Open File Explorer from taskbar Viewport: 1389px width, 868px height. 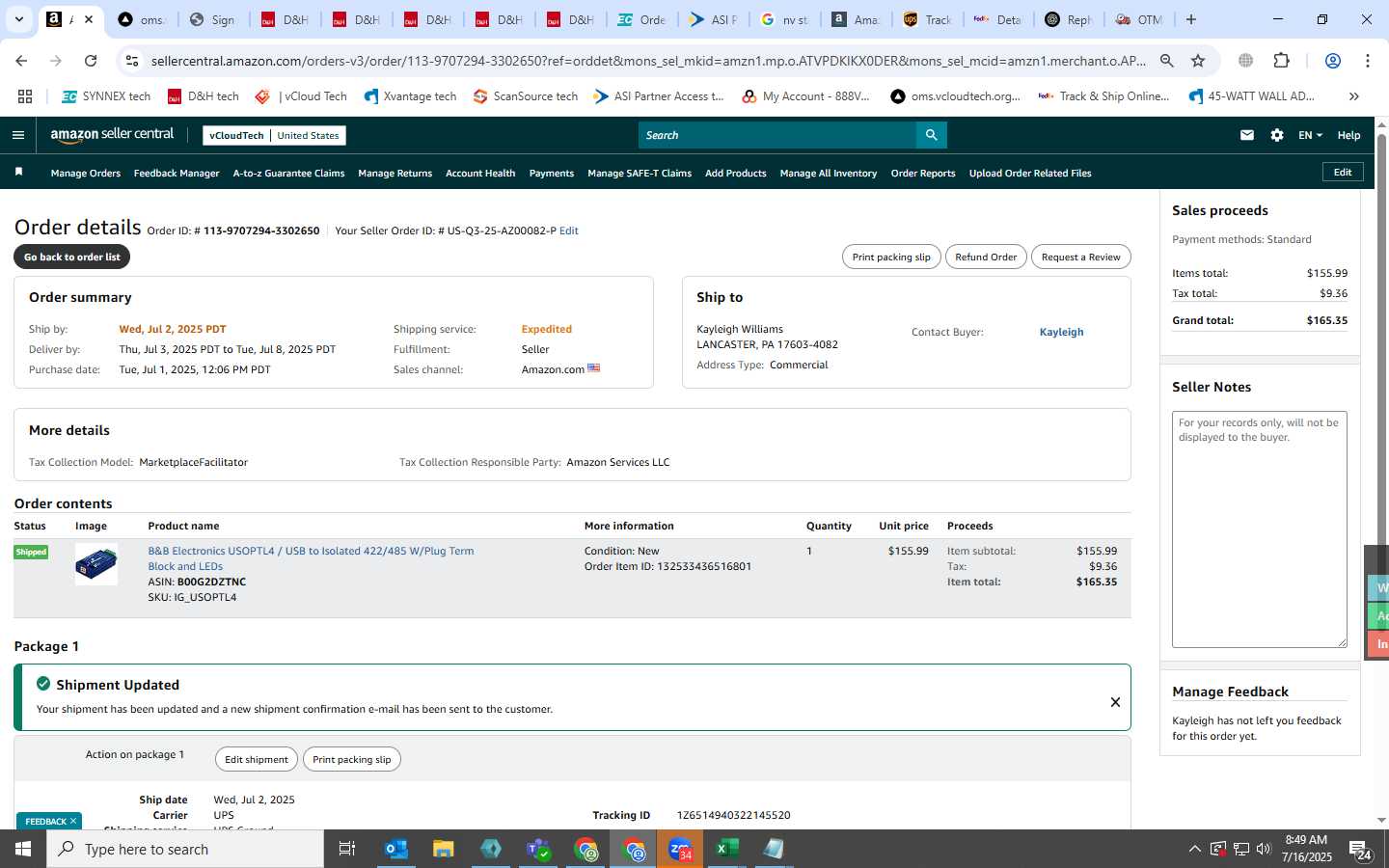443,849
